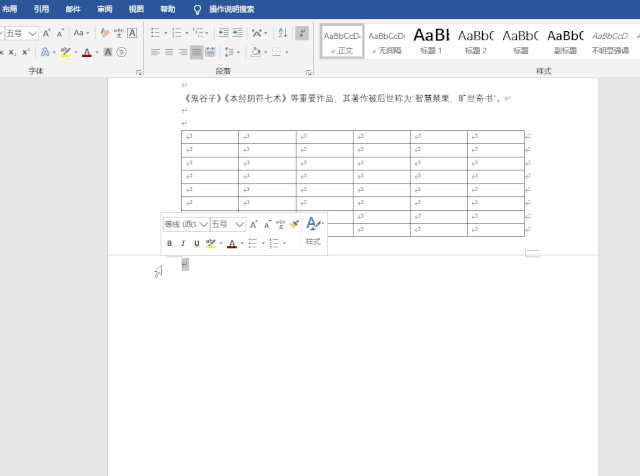This screenshot has height=476, width=640.
Task: Open font size dropdown in mini toolbar
Action: click(x=239, y=225)
